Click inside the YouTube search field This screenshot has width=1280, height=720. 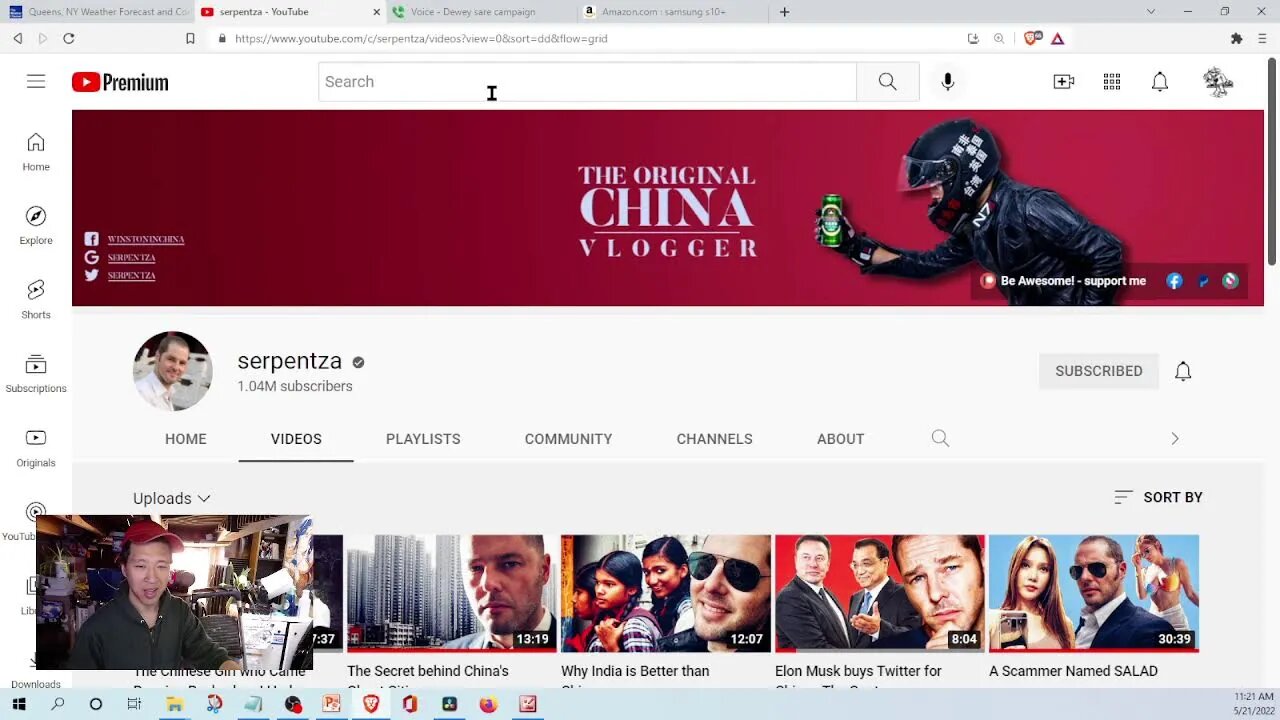pyautogui.click(x=587, y=82)
